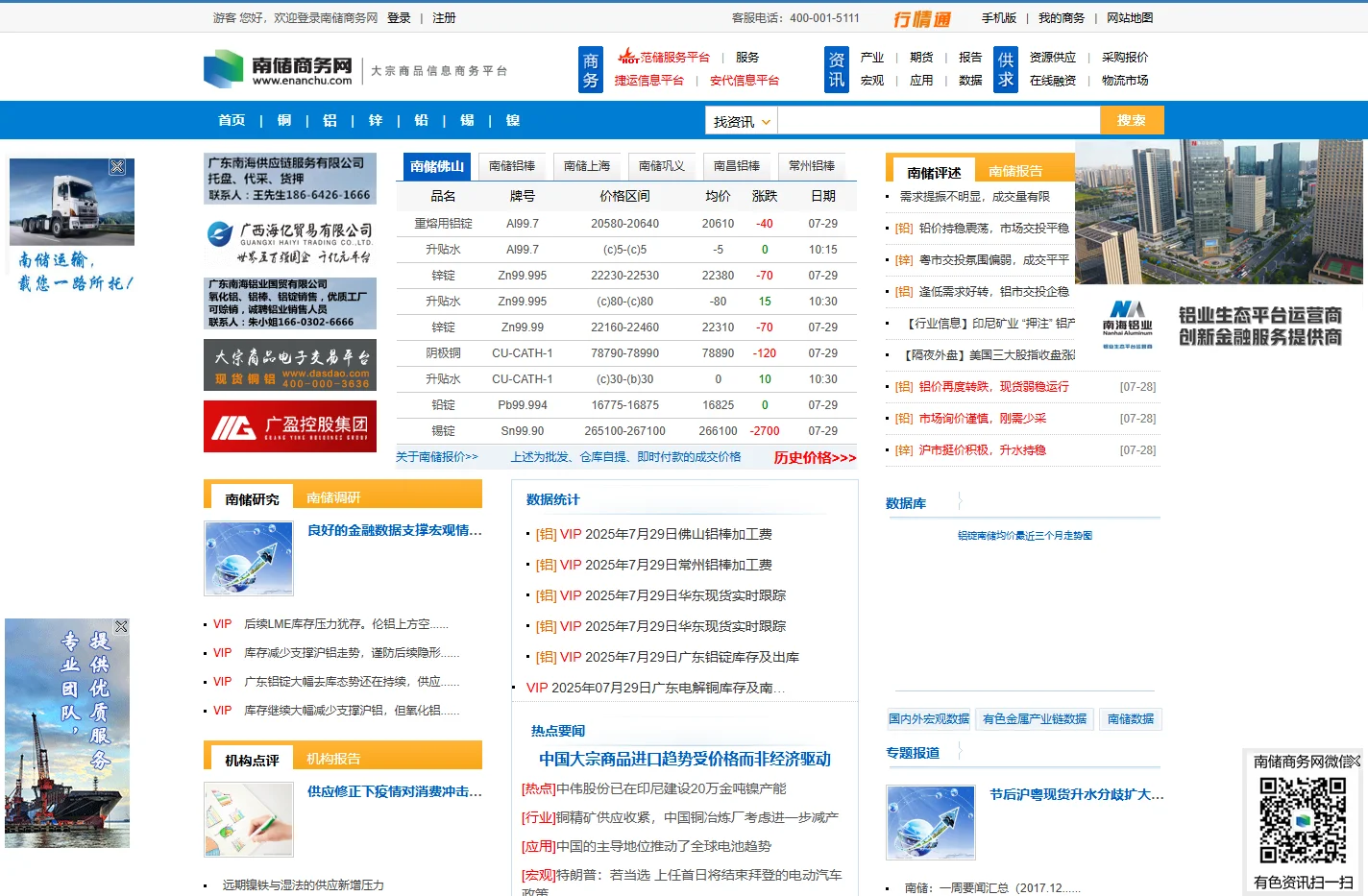This screenshot has width=1368, height=896.
Task: Switch to 南储调研 tab
Action: (x=333, y=497)
